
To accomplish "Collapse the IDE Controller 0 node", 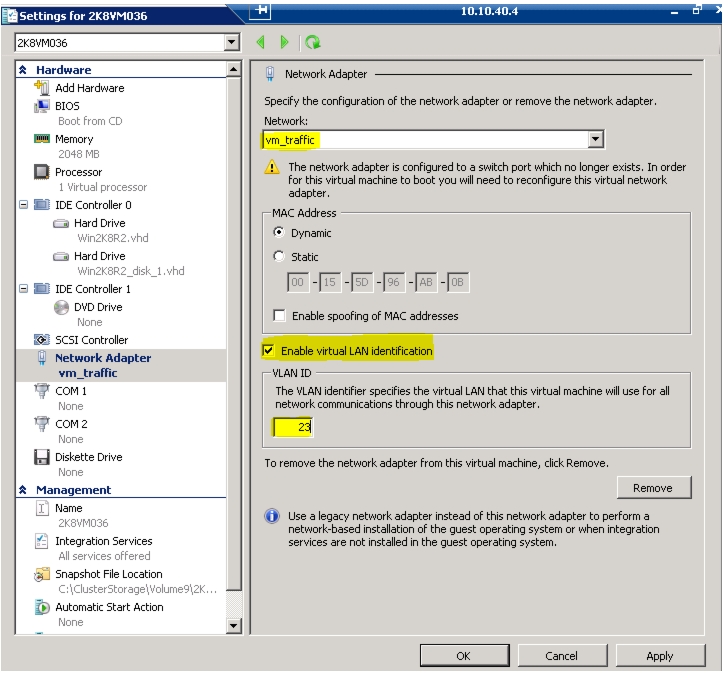I will pyautogui.click(x=23, y=204).
